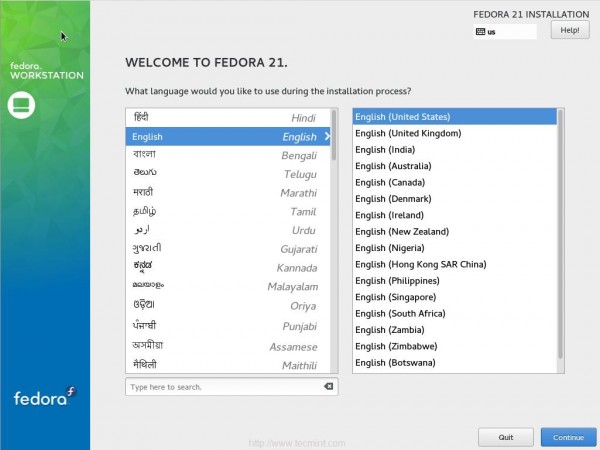Image resolution: width=600 pixels, height=450 pixels.
Task: Choose Malayalam language row
Action: coord(228,286)
